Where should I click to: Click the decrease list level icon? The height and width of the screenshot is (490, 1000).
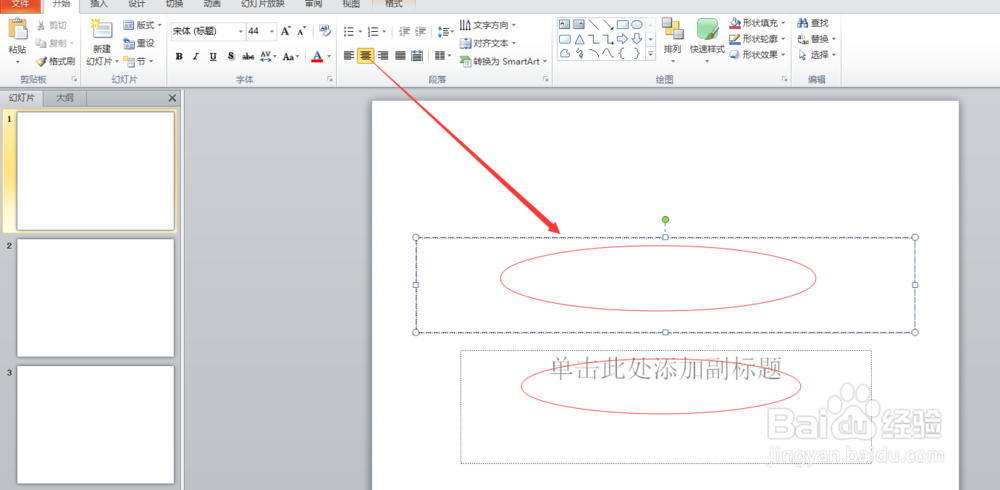point(404,31)
